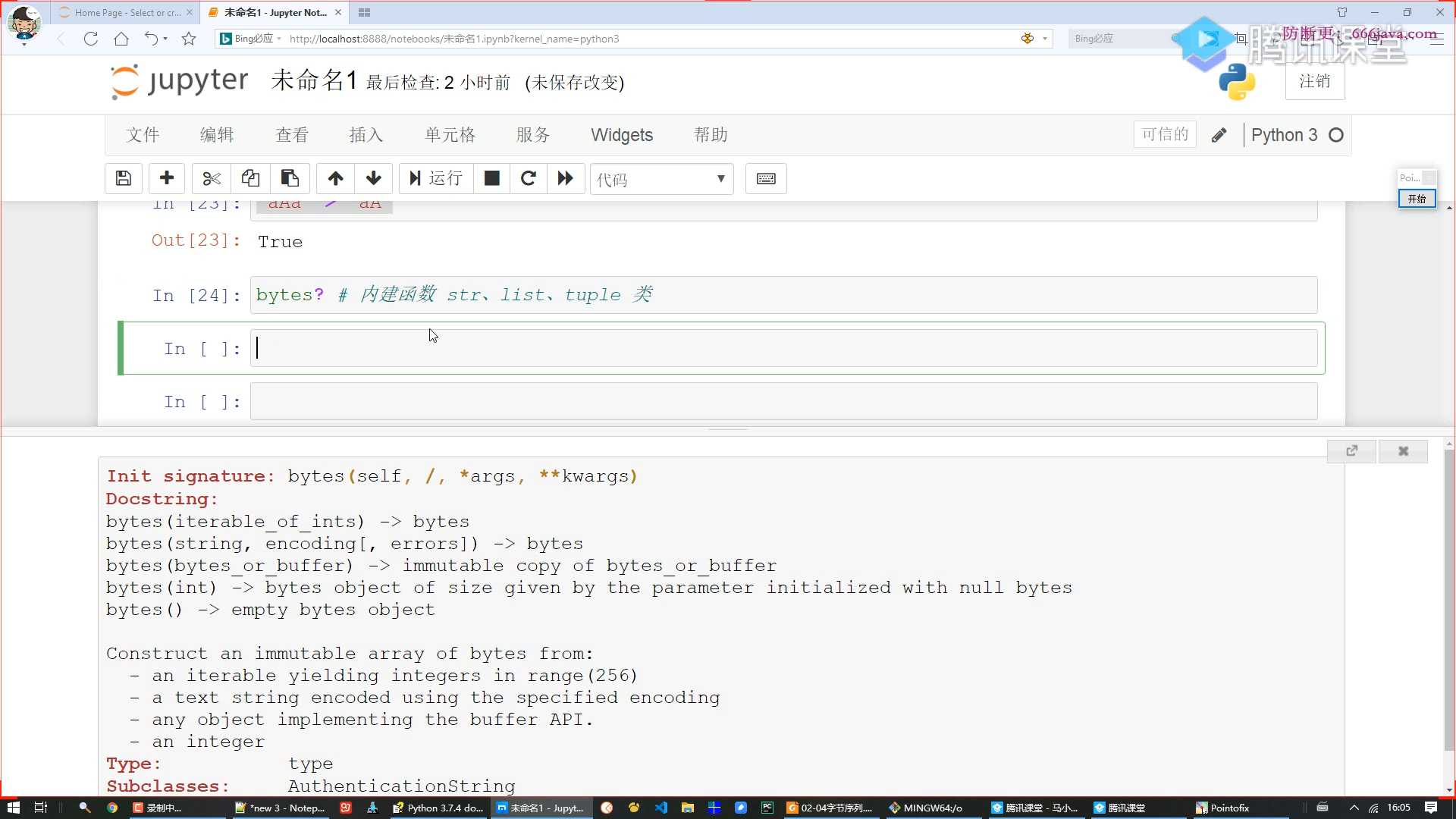Move selected cell down arrow
Screen dimensions: 1456x819
373,178
